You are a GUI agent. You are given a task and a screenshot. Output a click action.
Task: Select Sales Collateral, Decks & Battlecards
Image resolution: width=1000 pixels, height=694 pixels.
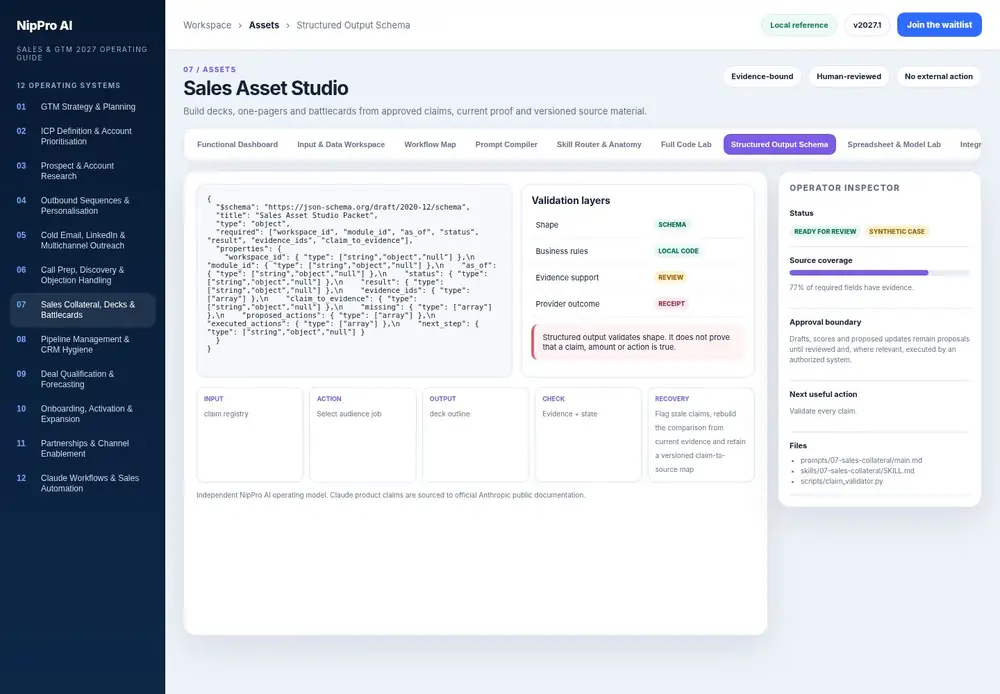point(82,309)
